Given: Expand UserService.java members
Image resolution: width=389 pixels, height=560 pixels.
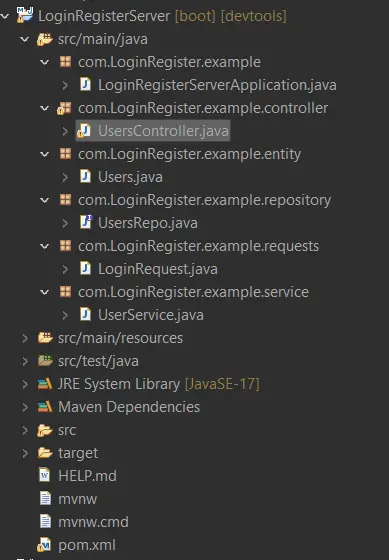Looking at the screenshot, I should point(65,315).
